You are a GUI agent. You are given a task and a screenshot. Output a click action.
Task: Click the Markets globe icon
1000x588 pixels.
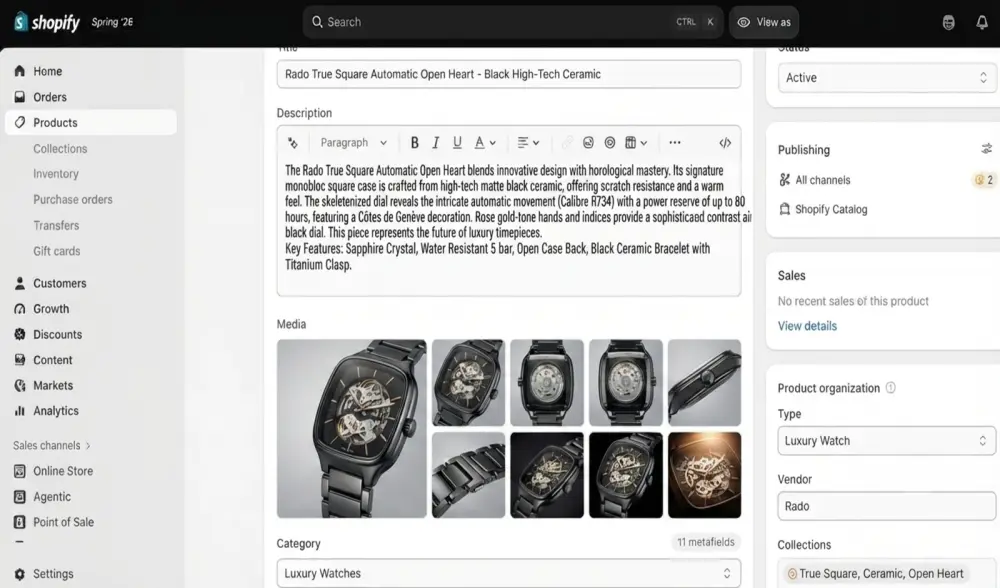click(x=20, y=385)
